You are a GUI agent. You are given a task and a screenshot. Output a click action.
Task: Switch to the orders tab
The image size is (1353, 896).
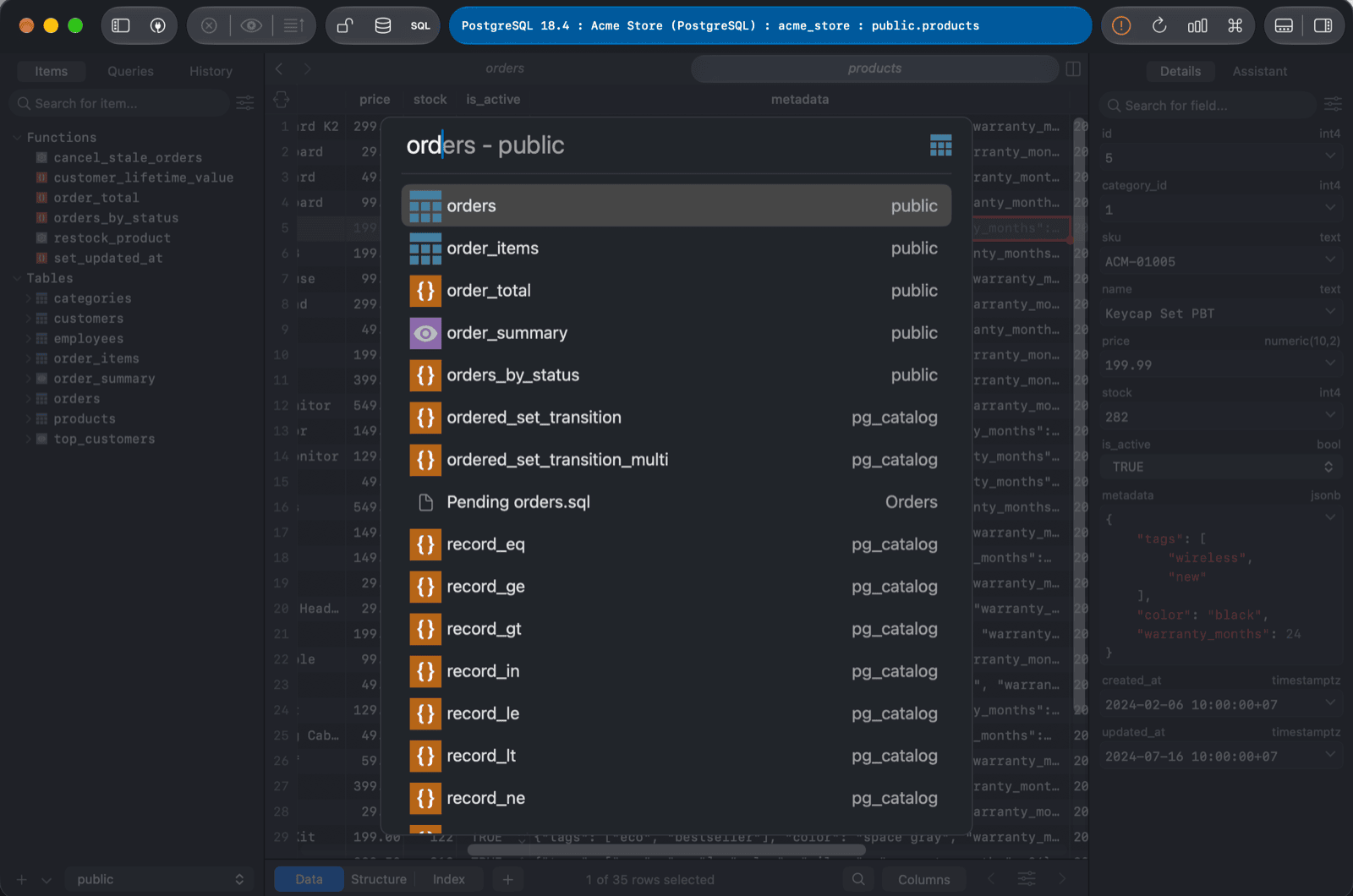[504, 68]
